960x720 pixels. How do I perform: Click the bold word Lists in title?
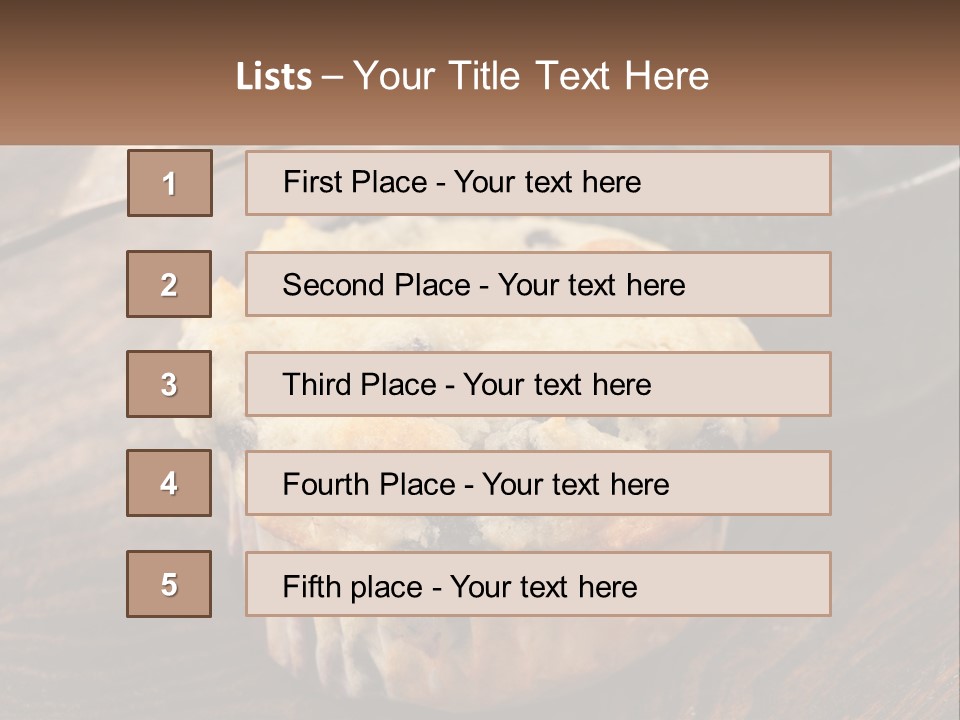click(x=274, y=77)
